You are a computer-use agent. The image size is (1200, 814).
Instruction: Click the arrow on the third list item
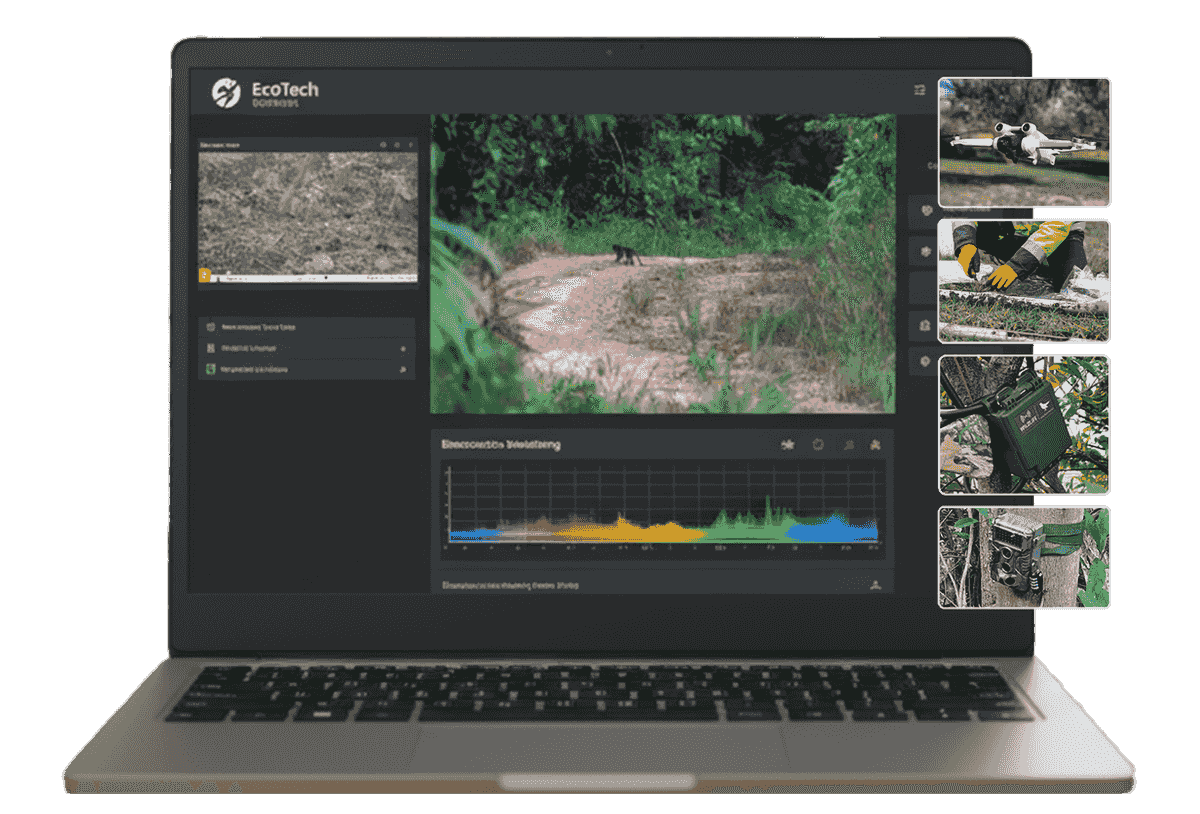pyautogui.click(x=403, y=370)
